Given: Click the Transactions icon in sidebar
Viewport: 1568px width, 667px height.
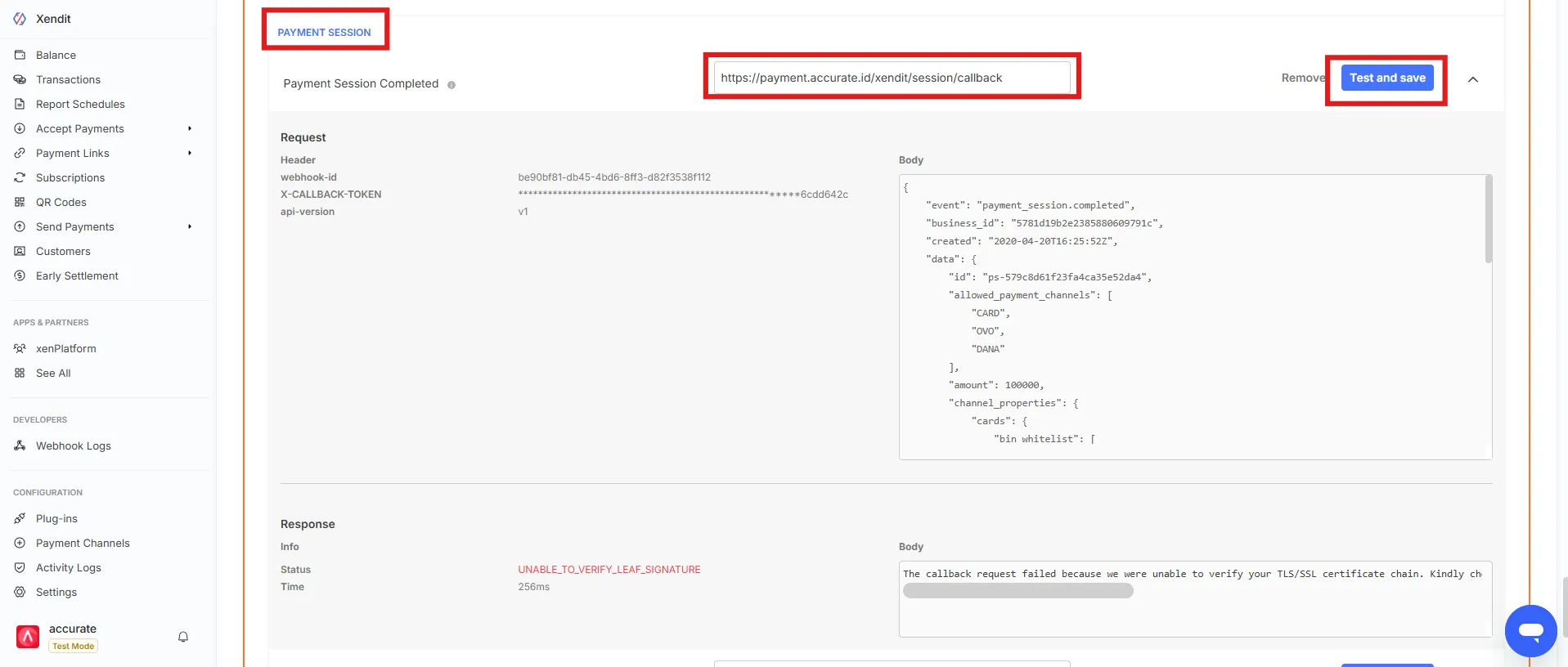Looking at the screenshot, I should tap(20, 79).
